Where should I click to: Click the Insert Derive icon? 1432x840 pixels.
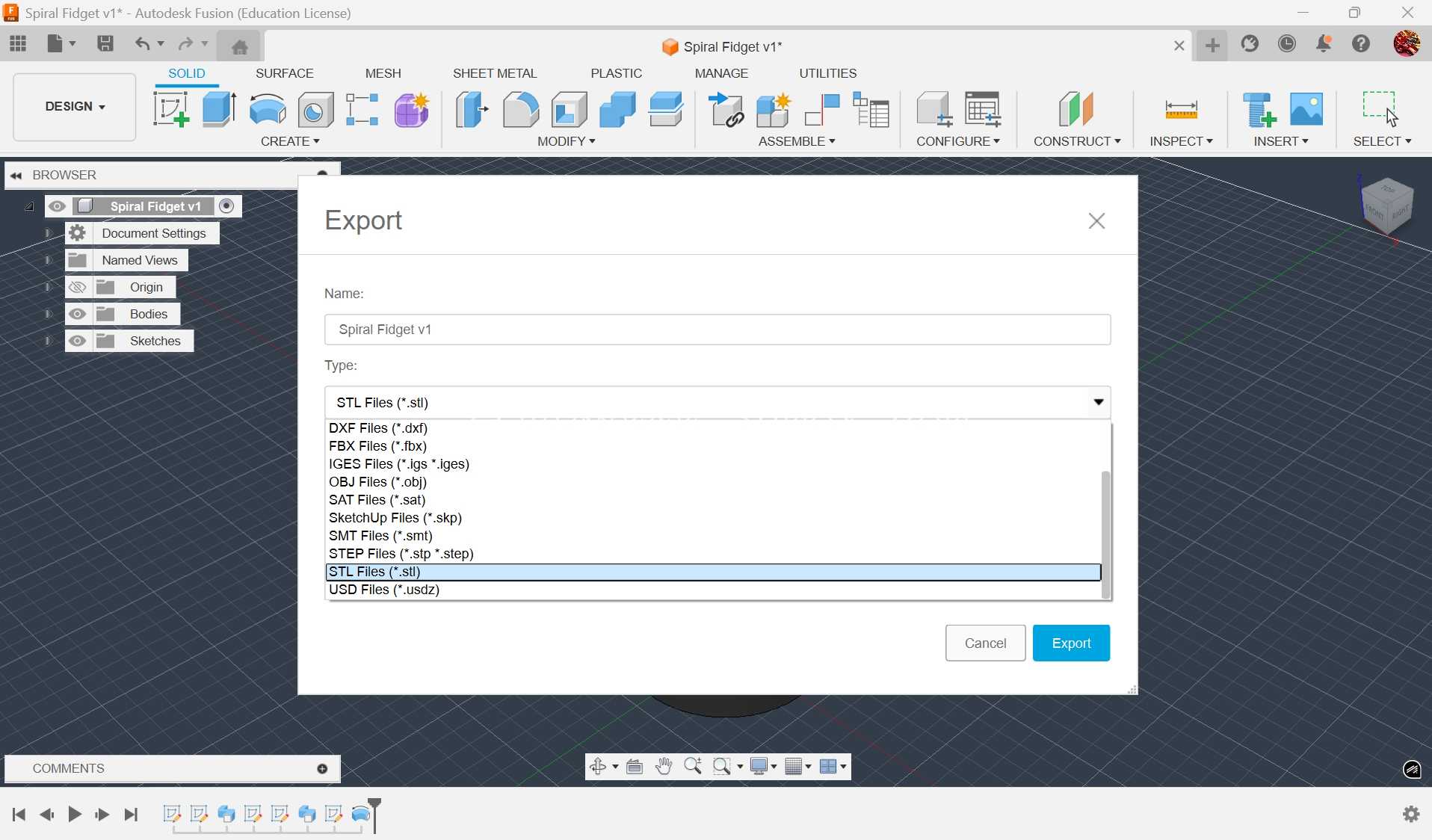click(1259, 109)
